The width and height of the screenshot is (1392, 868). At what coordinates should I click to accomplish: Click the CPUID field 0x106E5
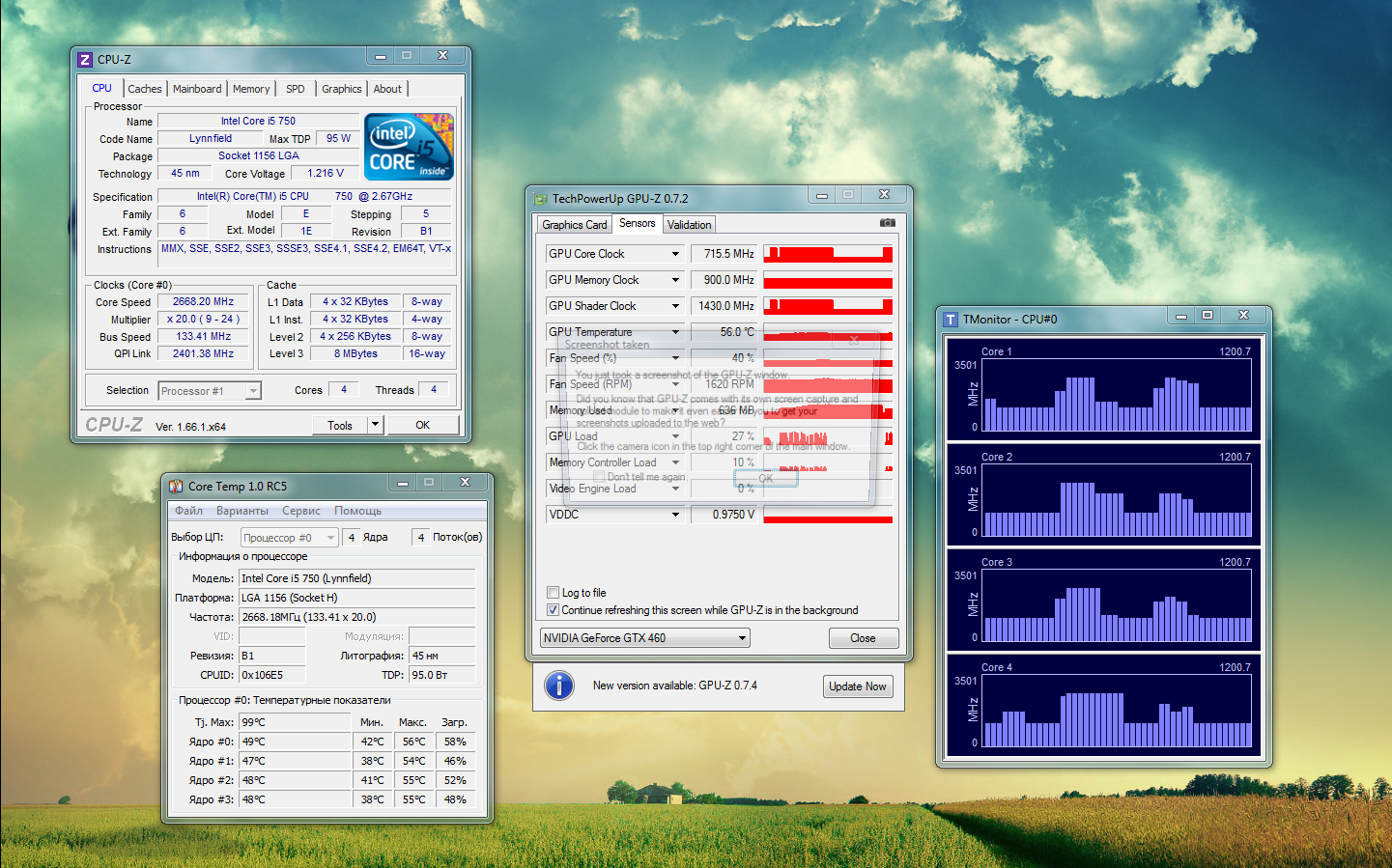(272, 675)
